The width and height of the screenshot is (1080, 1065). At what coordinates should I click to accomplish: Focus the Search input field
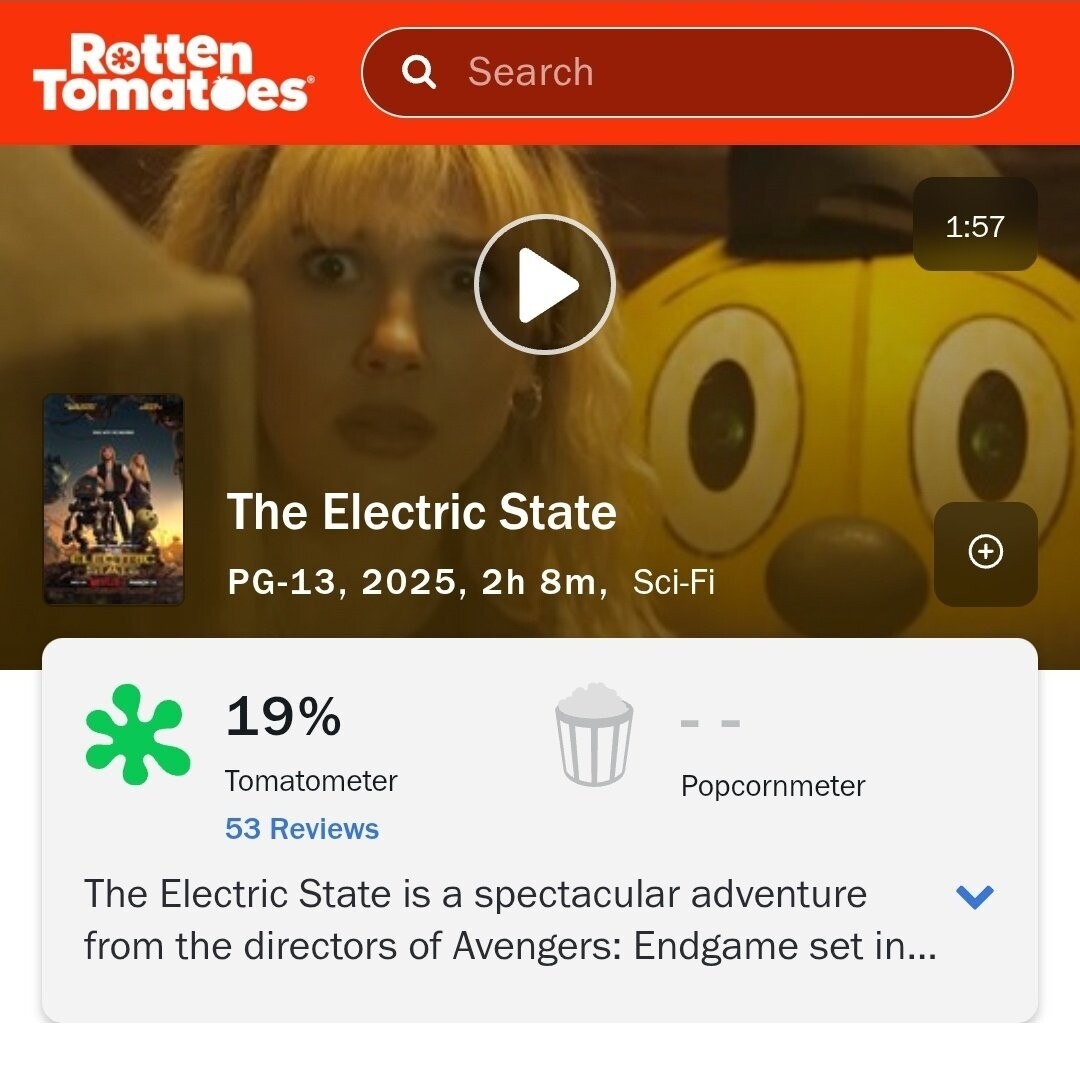coord(687,72)
